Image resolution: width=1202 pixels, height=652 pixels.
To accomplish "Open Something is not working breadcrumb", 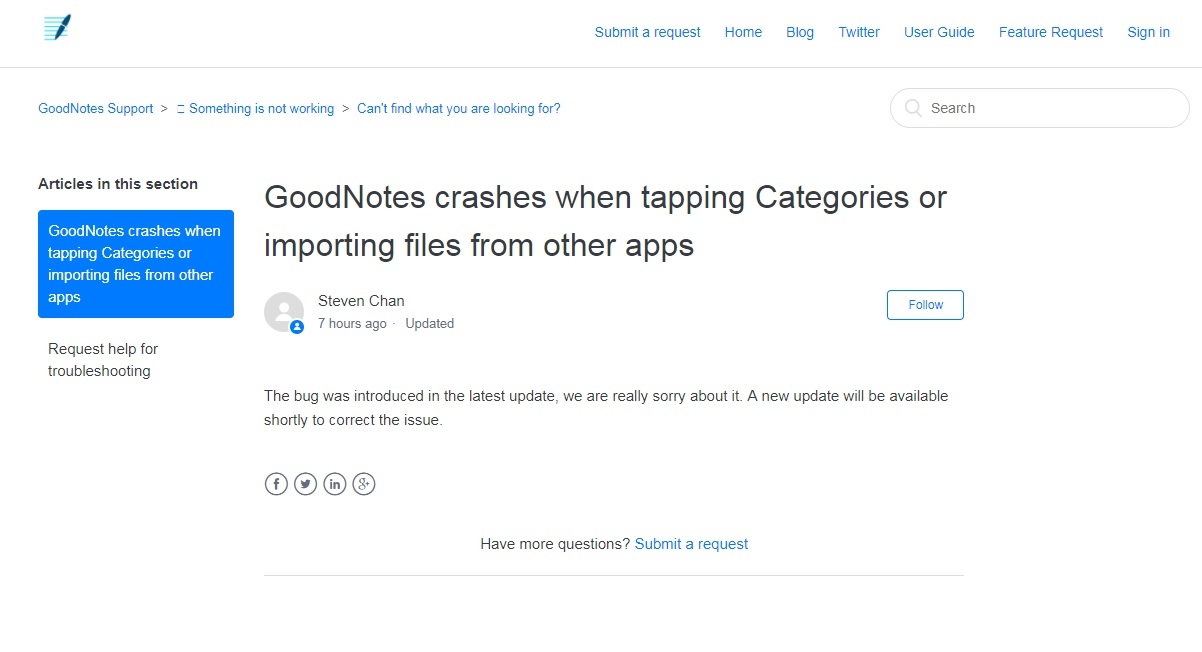I will [x=255, y=108].
